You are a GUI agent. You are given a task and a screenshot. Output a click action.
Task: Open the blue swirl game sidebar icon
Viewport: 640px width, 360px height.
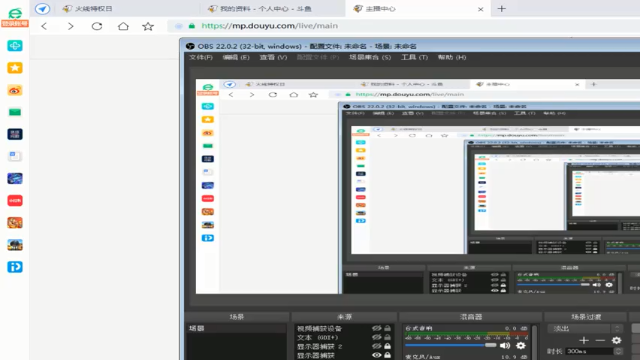(15, 178)
